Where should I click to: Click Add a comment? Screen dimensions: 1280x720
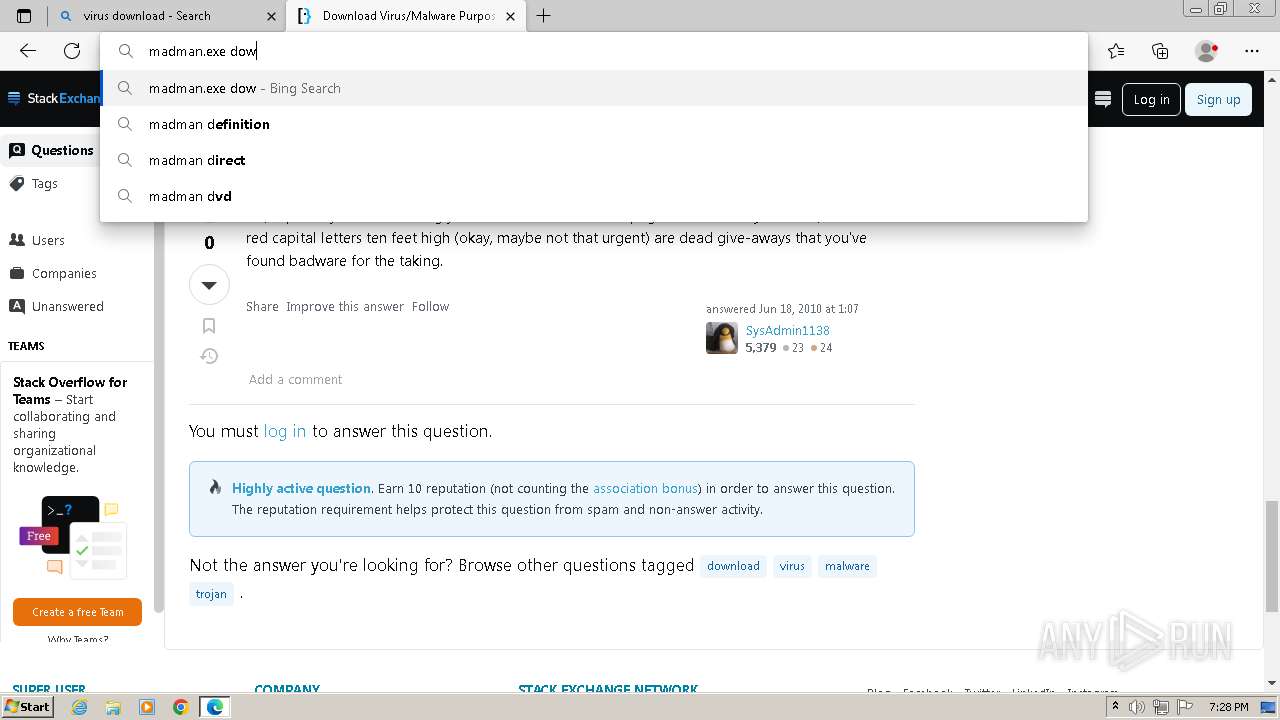(295, 379)
